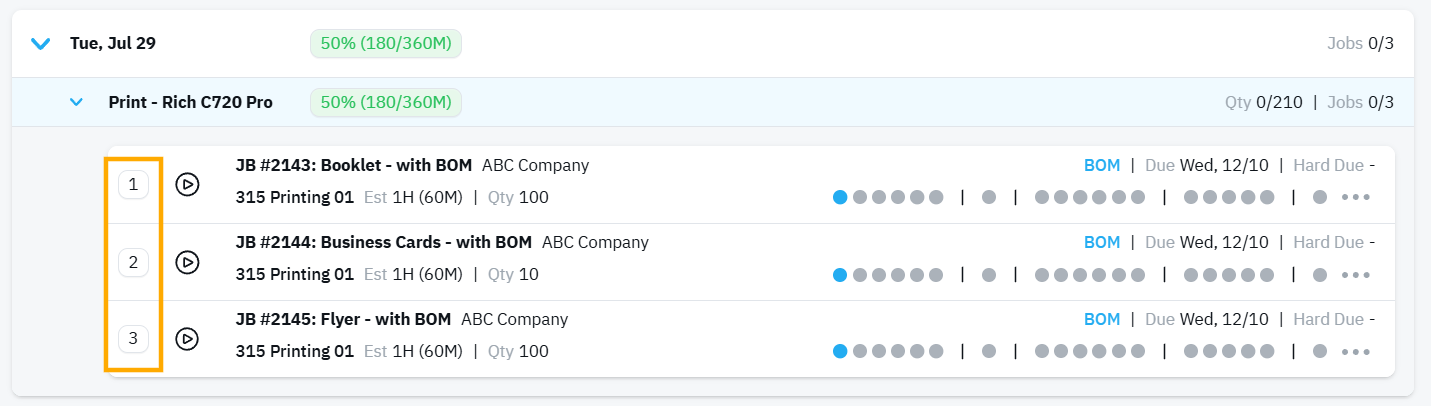Select priority number 1 box
This screenshot has width=1431, height=406.
(x=133, y=185)
